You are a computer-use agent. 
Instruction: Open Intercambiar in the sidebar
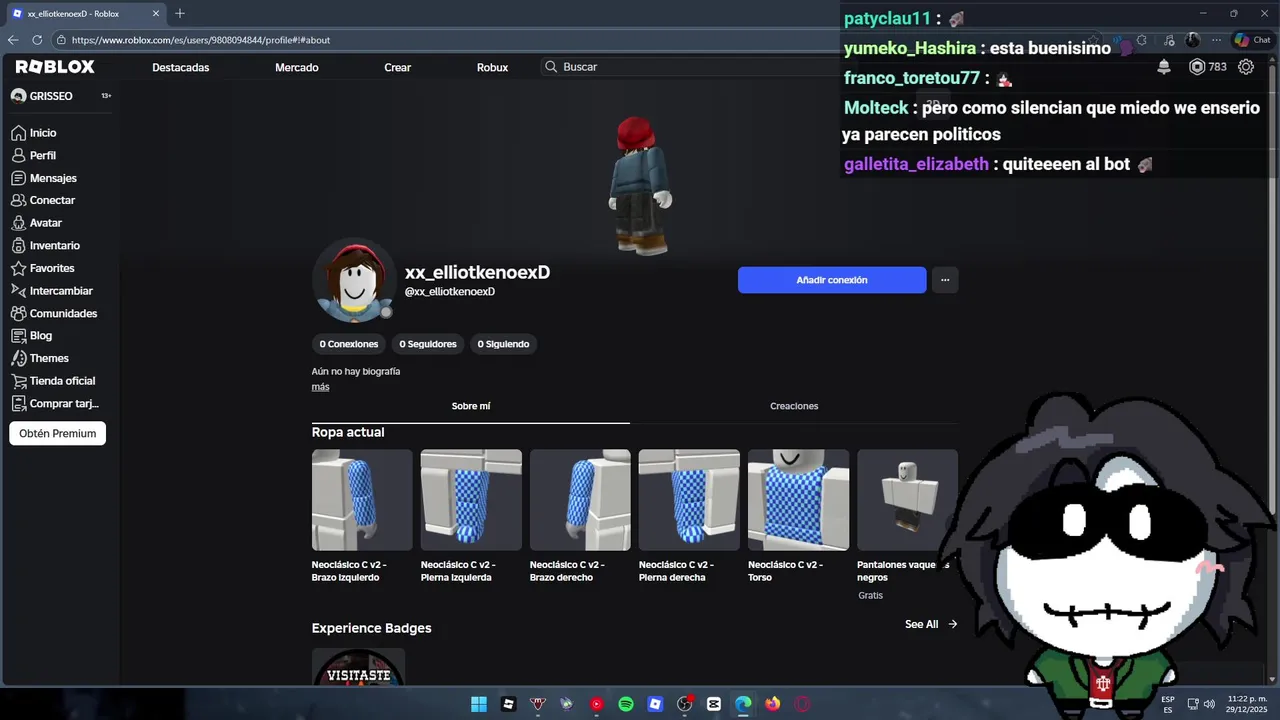click(x=52, y=291)
